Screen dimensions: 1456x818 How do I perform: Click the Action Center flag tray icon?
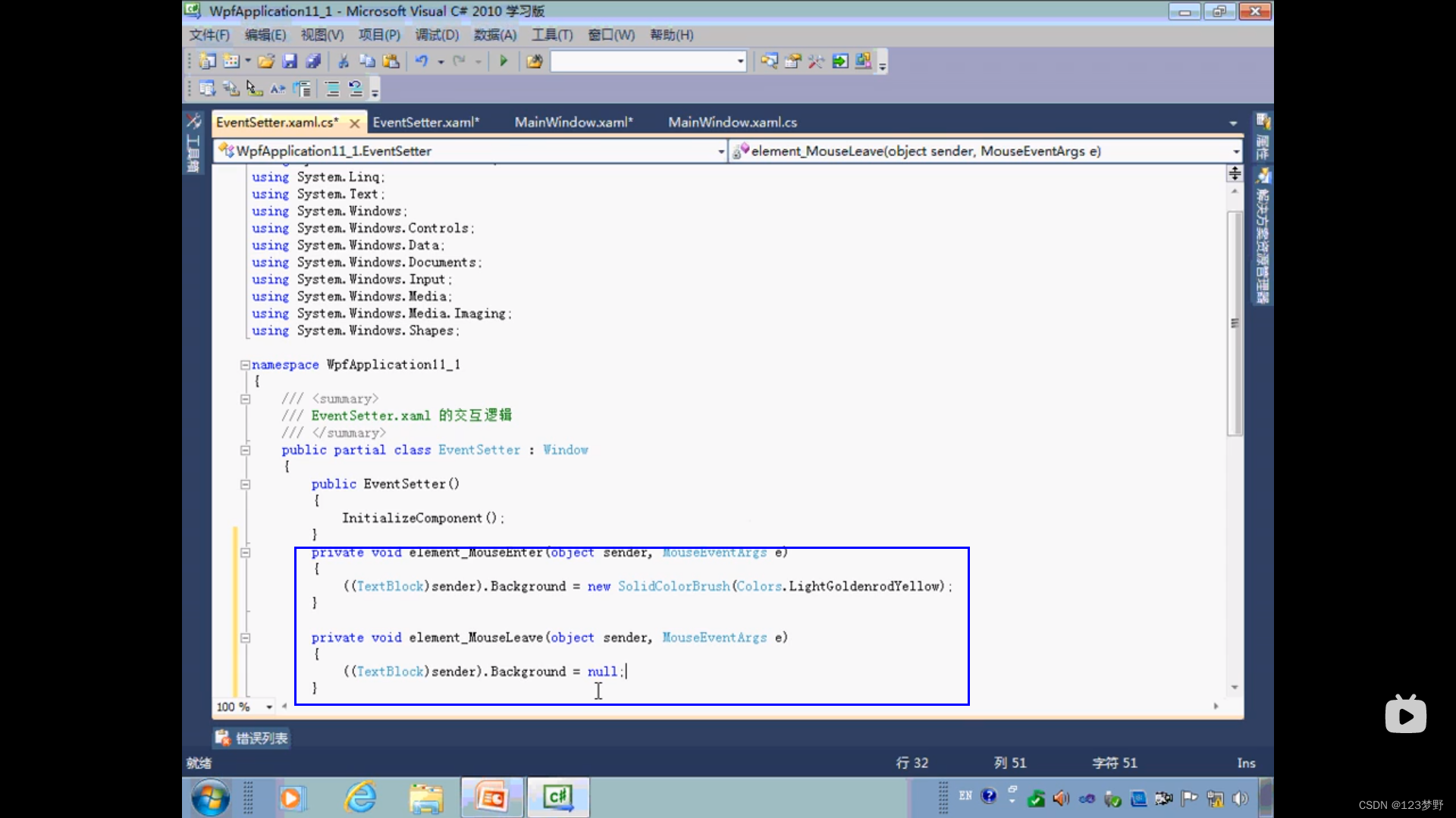pyautogui.click(x=1190, y=798)
